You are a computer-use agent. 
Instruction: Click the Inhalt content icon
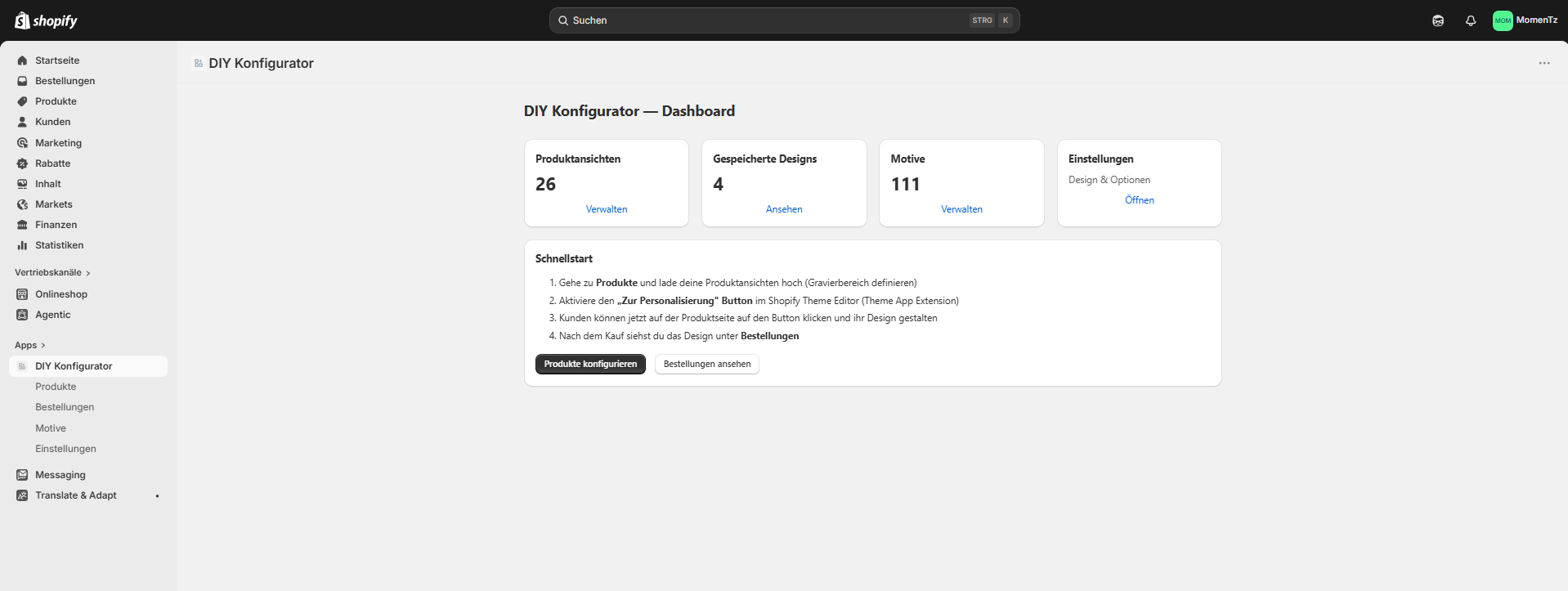[22, 184]
